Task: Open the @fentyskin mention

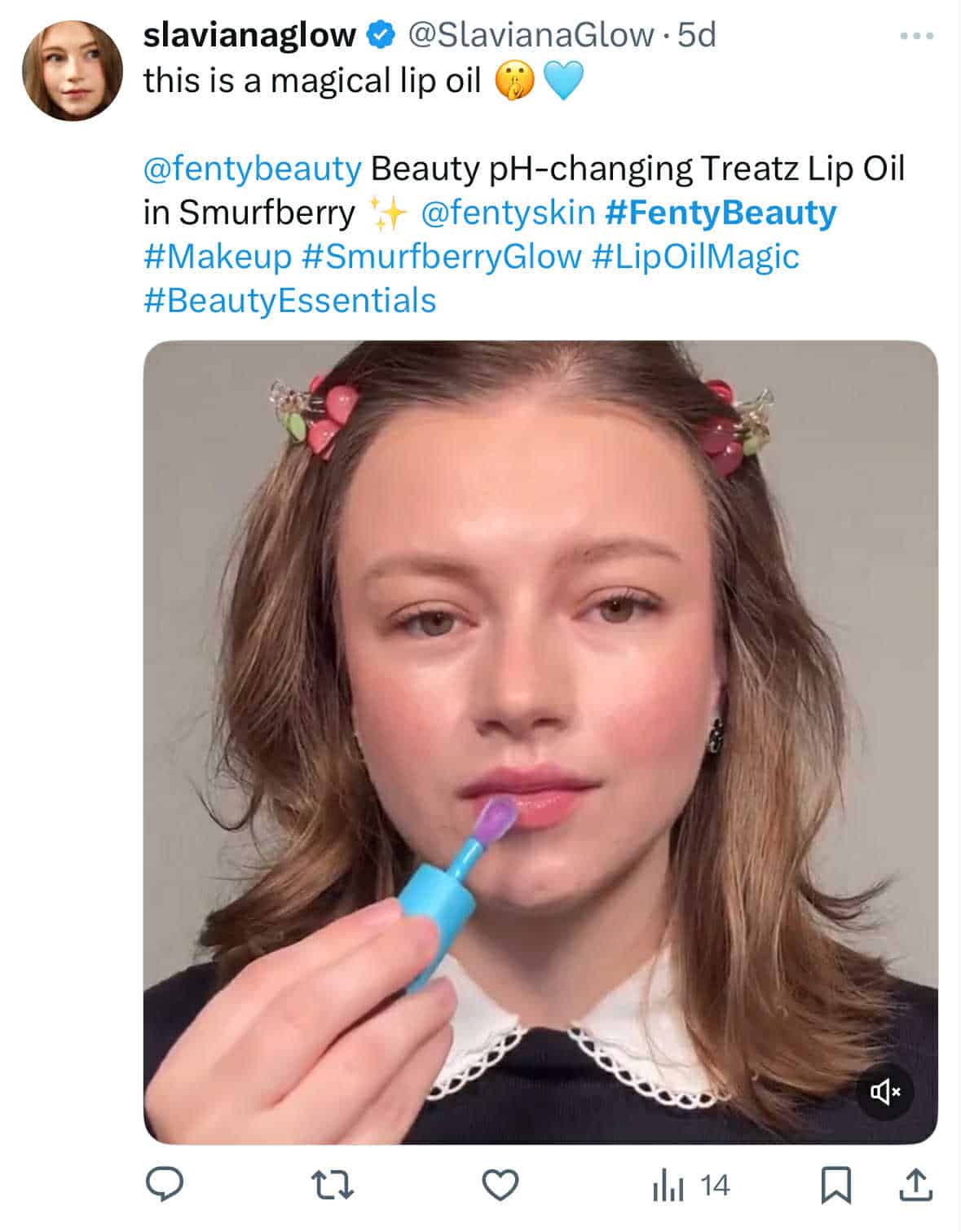Action: pyautogui.click(x=508, y=213)
